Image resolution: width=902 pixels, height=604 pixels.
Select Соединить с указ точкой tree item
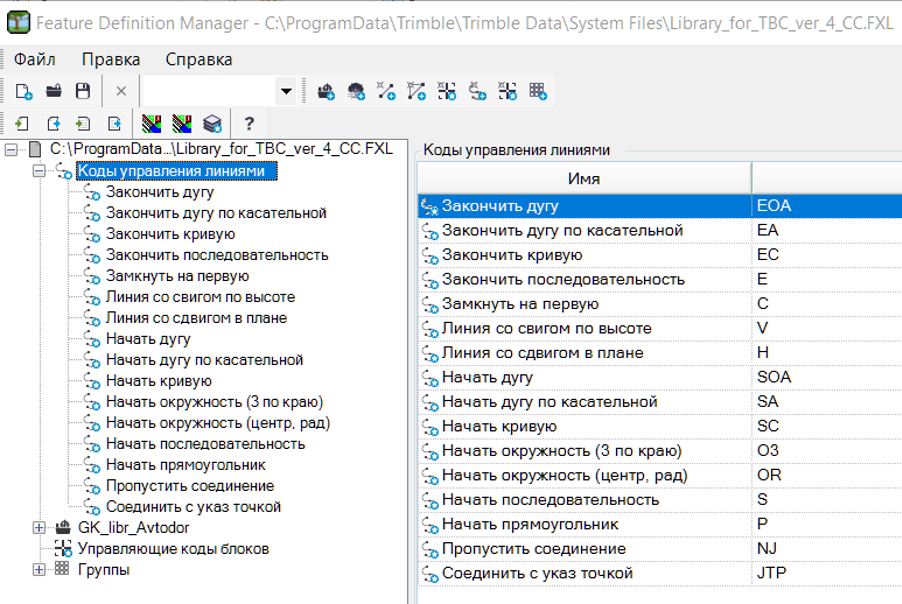click(x=193, y=507)
